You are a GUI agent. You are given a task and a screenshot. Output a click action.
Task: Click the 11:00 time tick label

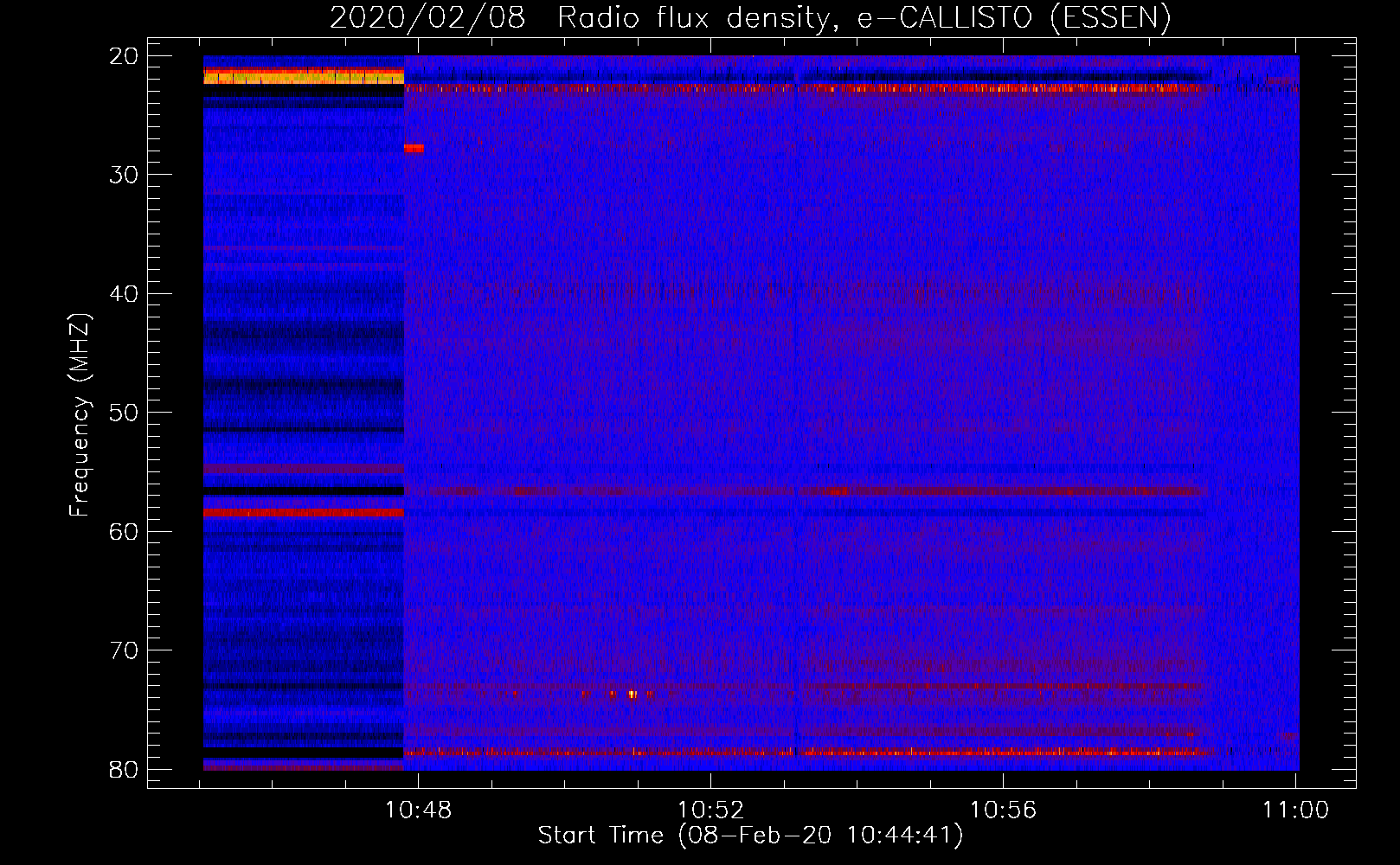click(1295, 811)
